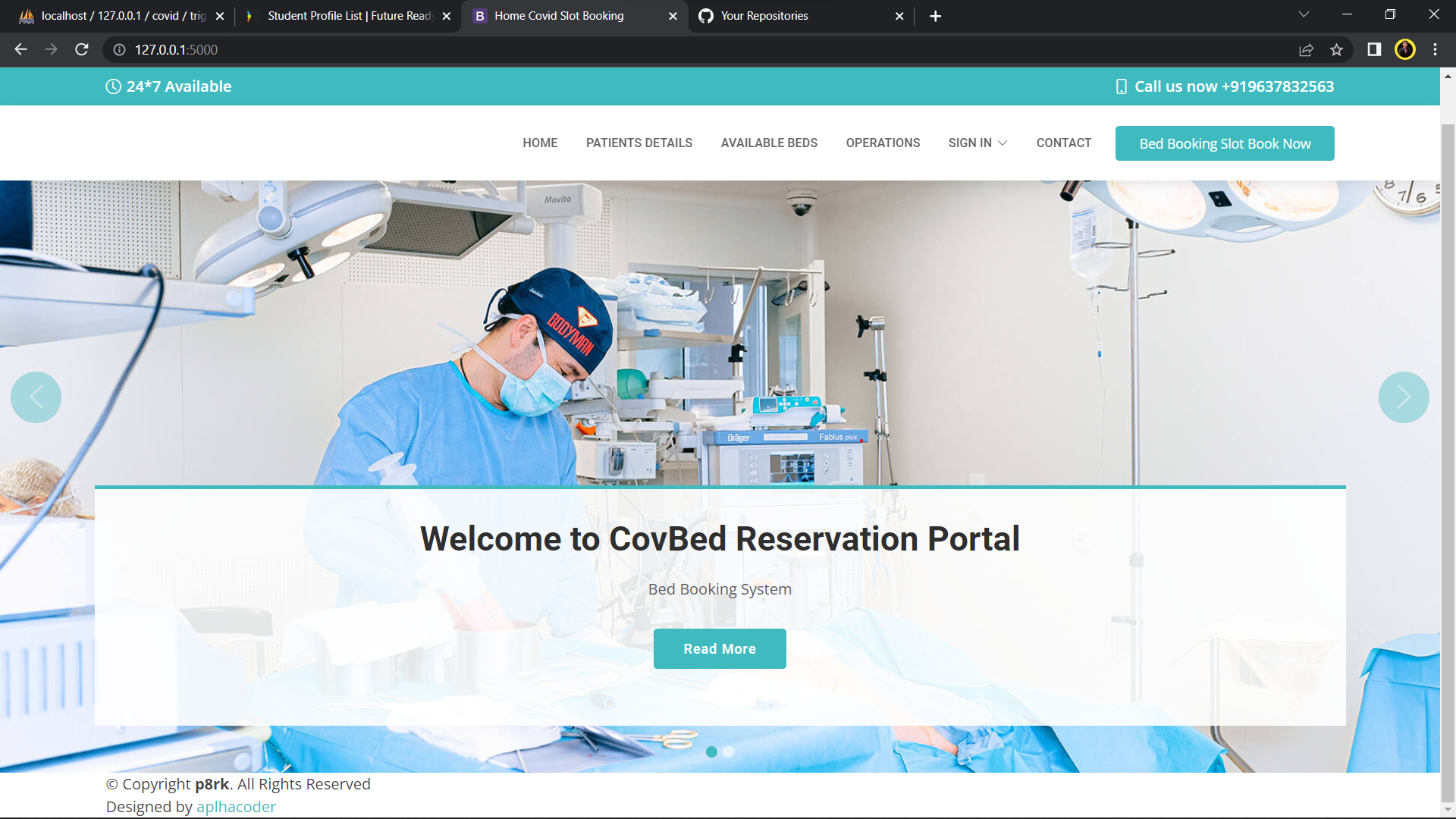This screenshot has width=1456, height=819.
Task: Click the page vertical scrollbar thumb
Action: click(1448, 463)
